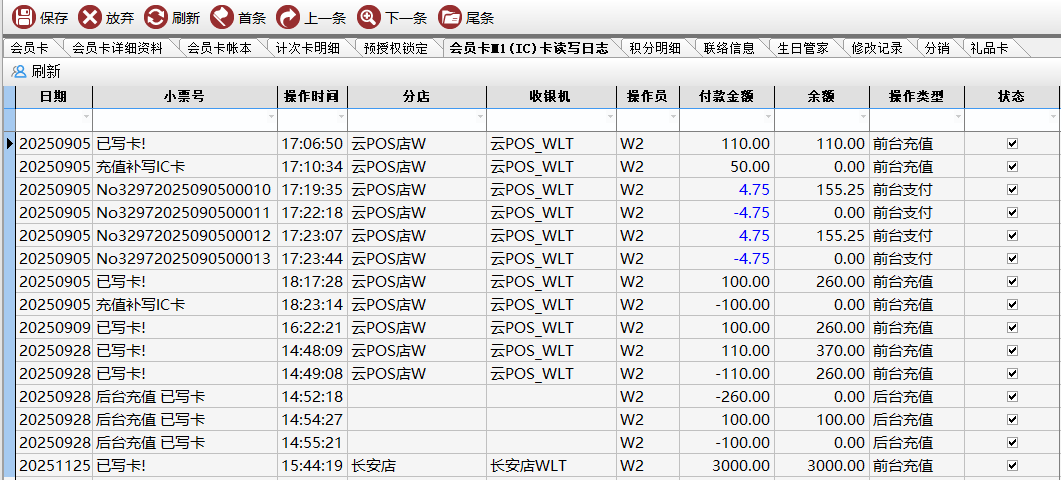
Task: Click the 保存 save icon
Action: [x=24, y=17]
